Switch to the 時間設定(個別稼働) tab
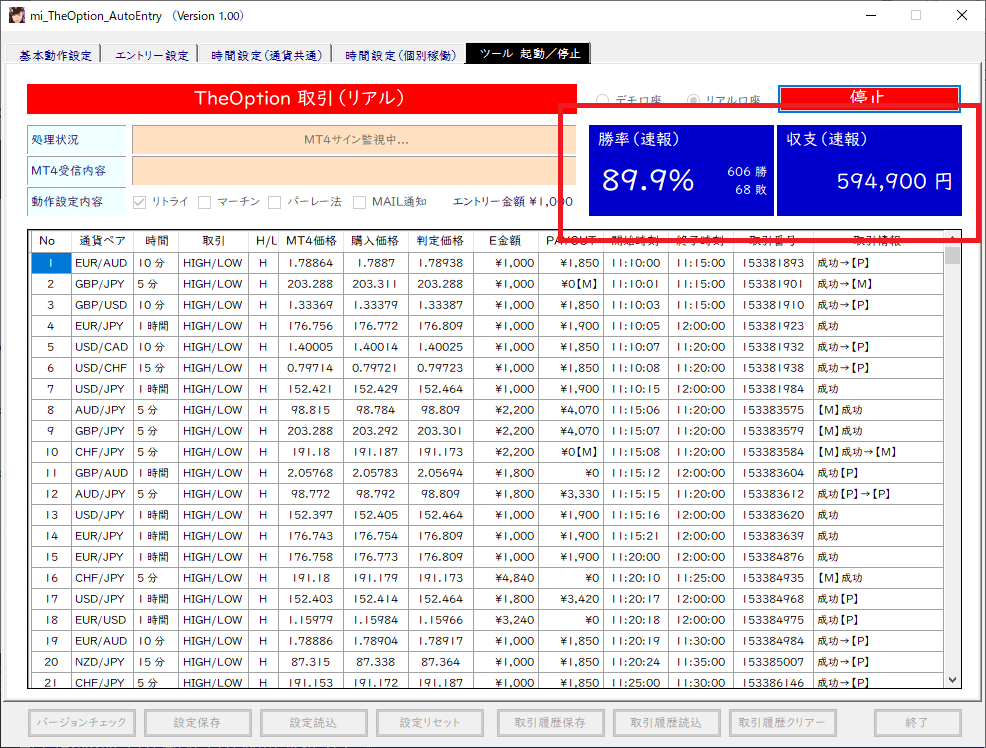The height and width of the screenshot is (748, 986). click(x=400, y=55)
